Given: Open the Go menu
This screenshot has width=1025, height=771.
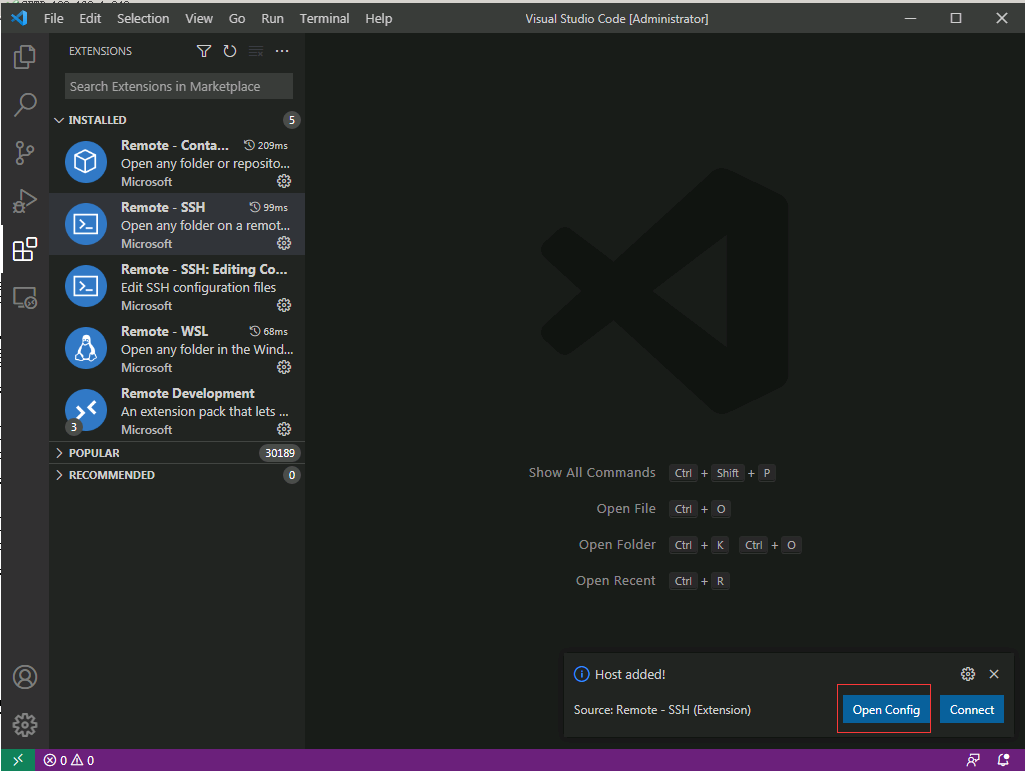Looking at the screenshot, I should (x=237, y=18).
